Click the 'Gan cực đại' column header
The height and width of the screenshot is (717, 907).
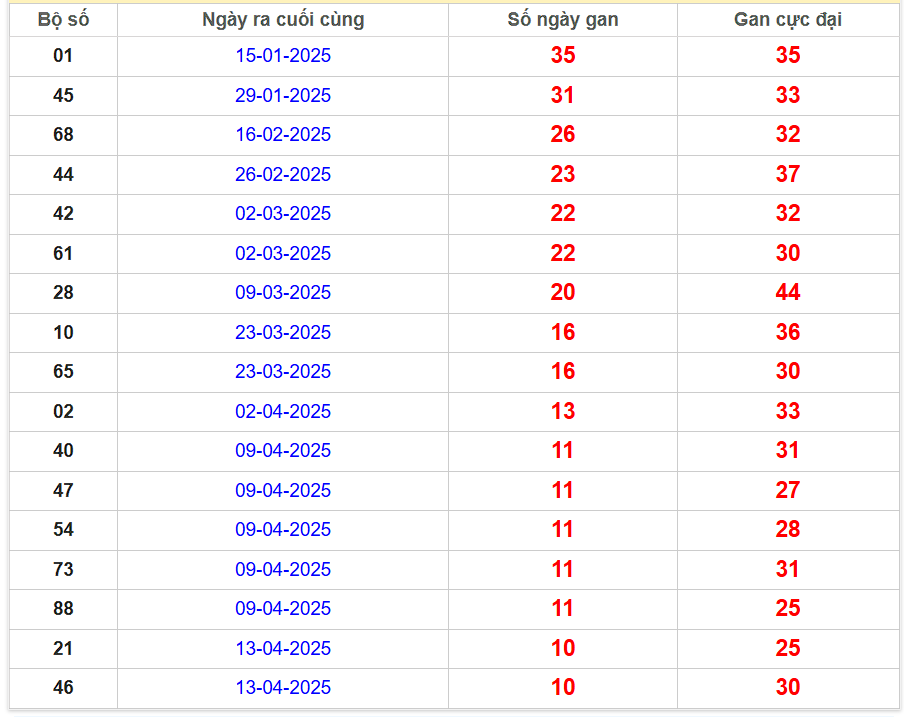[788, 20]
